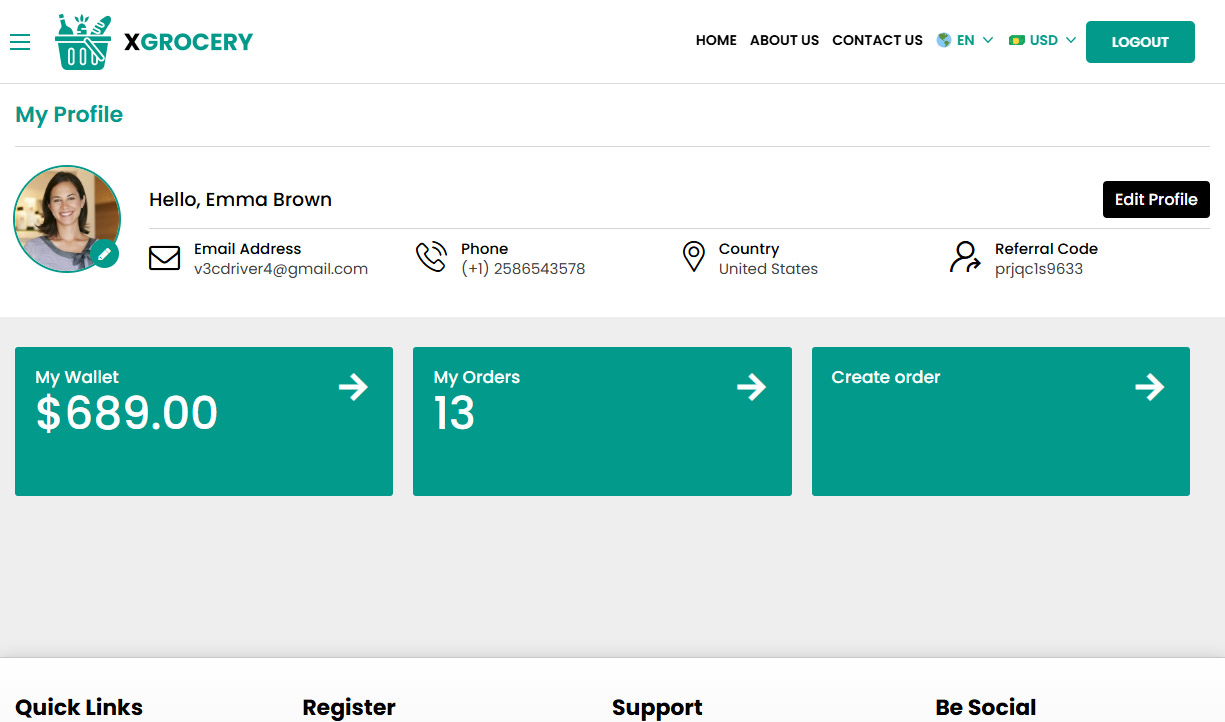
Task: Expand the currency flag selector chevron
Action: pos(1069,40)
